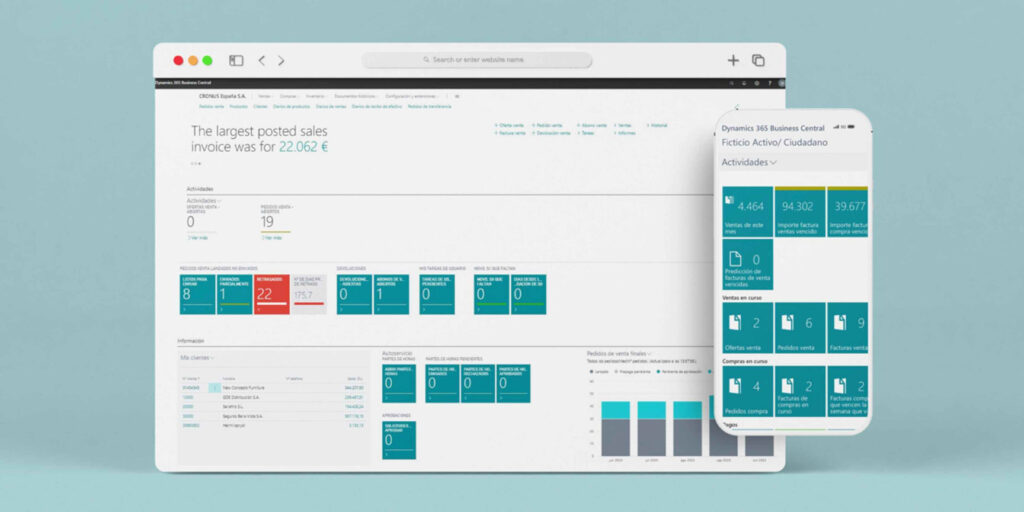Open the Ventas de este mes tile on phone
Screen dimensions: 1024x512
tap(747, 211)
